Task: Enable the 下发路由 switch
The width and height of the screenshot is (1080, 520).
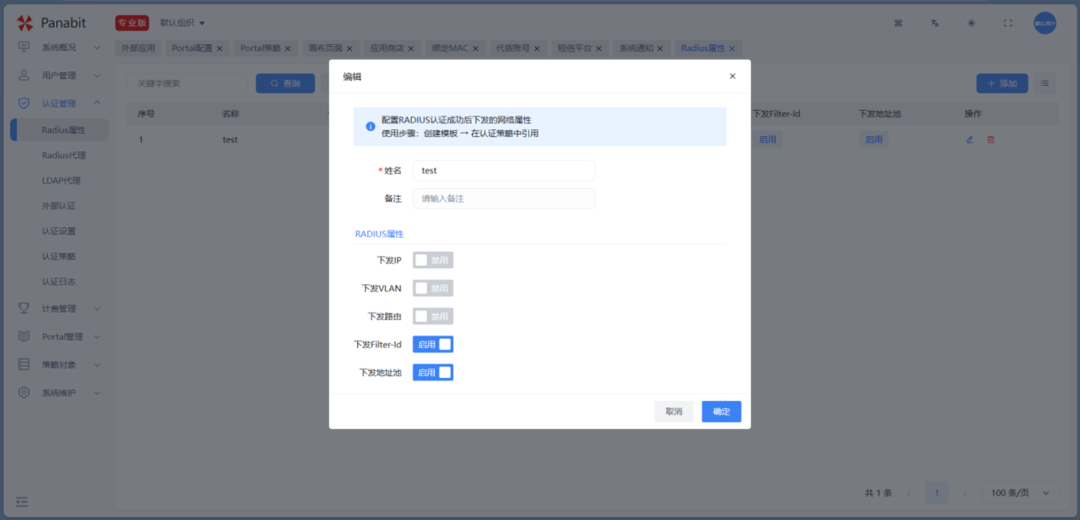Action: click(x=433, y=316)
